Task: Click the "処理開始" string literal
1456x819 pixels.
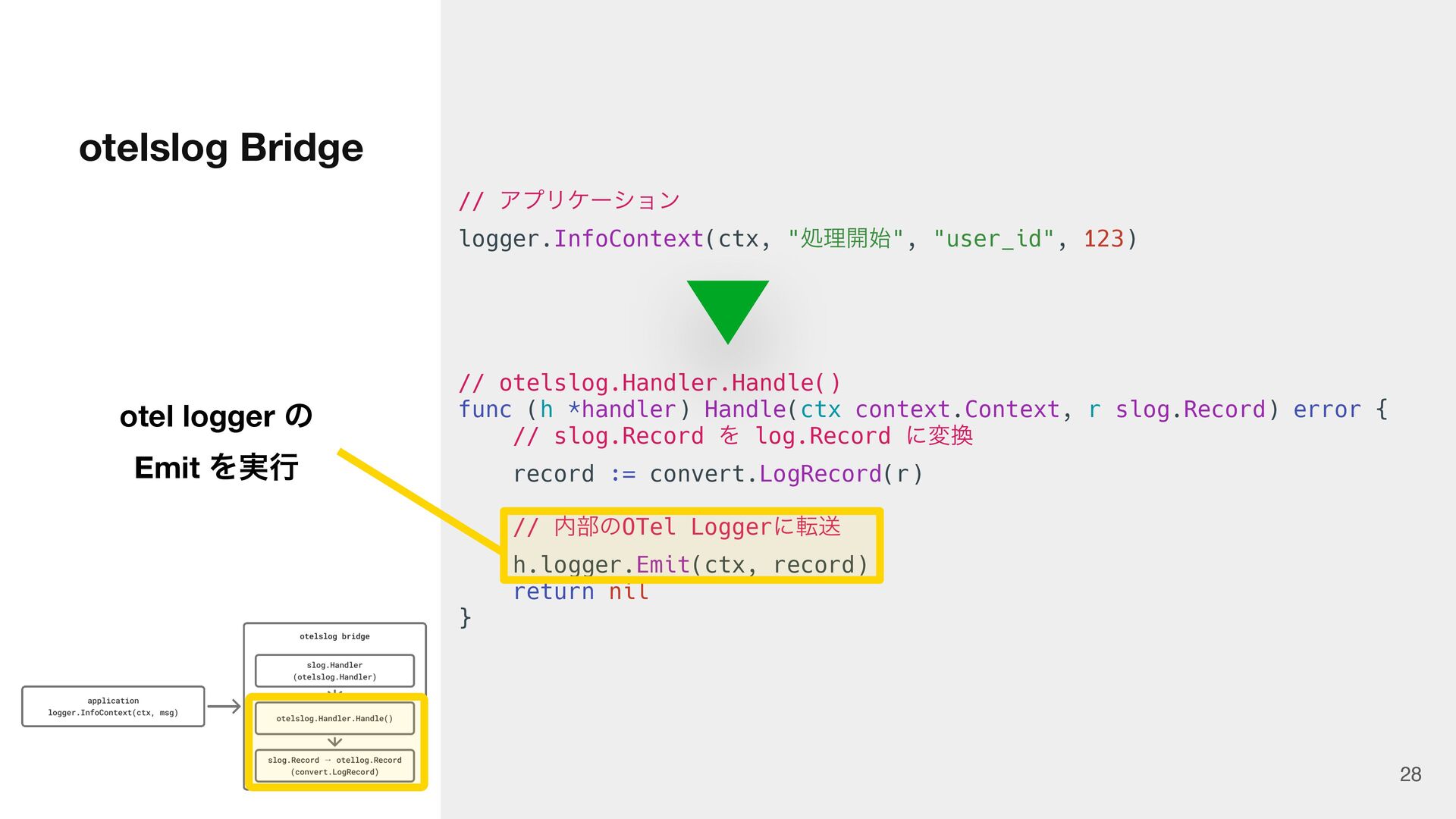Action: click(x=846, y=239)
